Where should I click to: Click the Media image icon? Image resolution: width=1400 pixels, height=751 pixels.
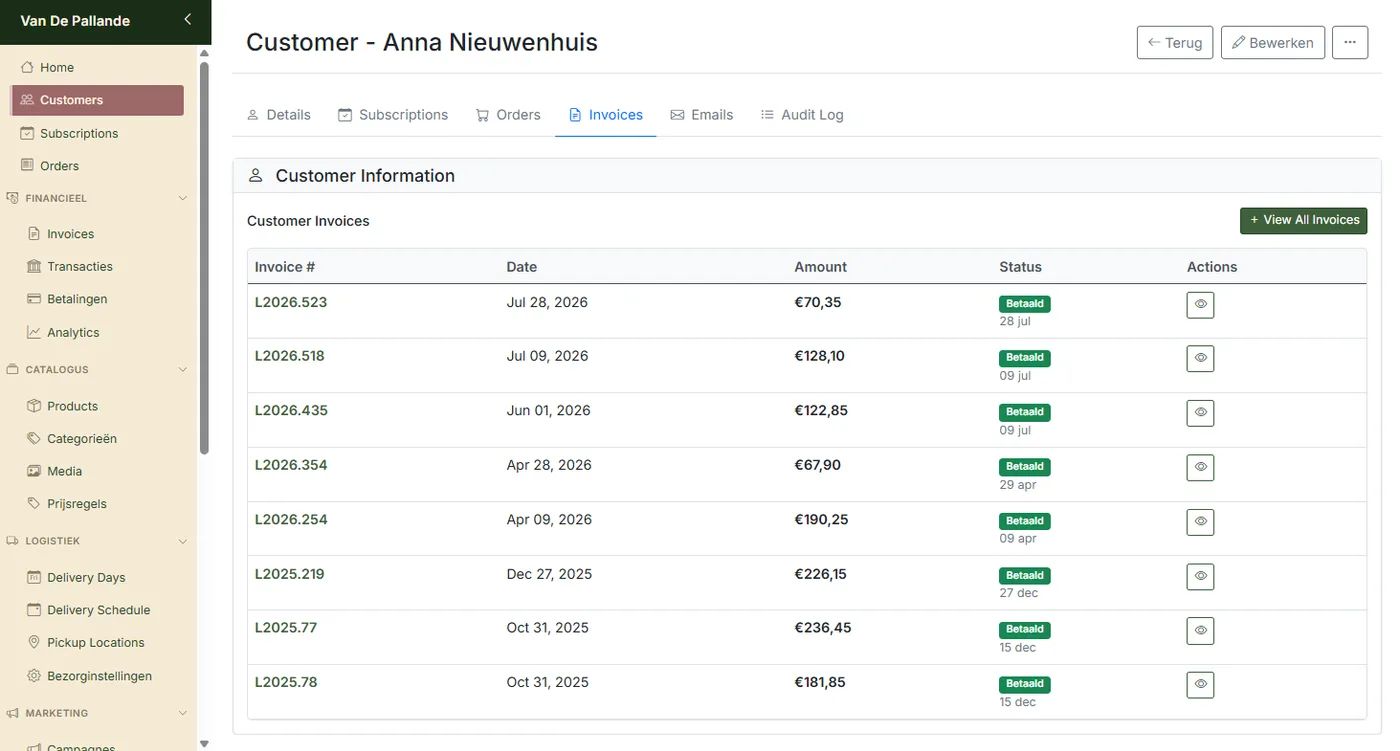pyautogui.click(x=34, y=471)
